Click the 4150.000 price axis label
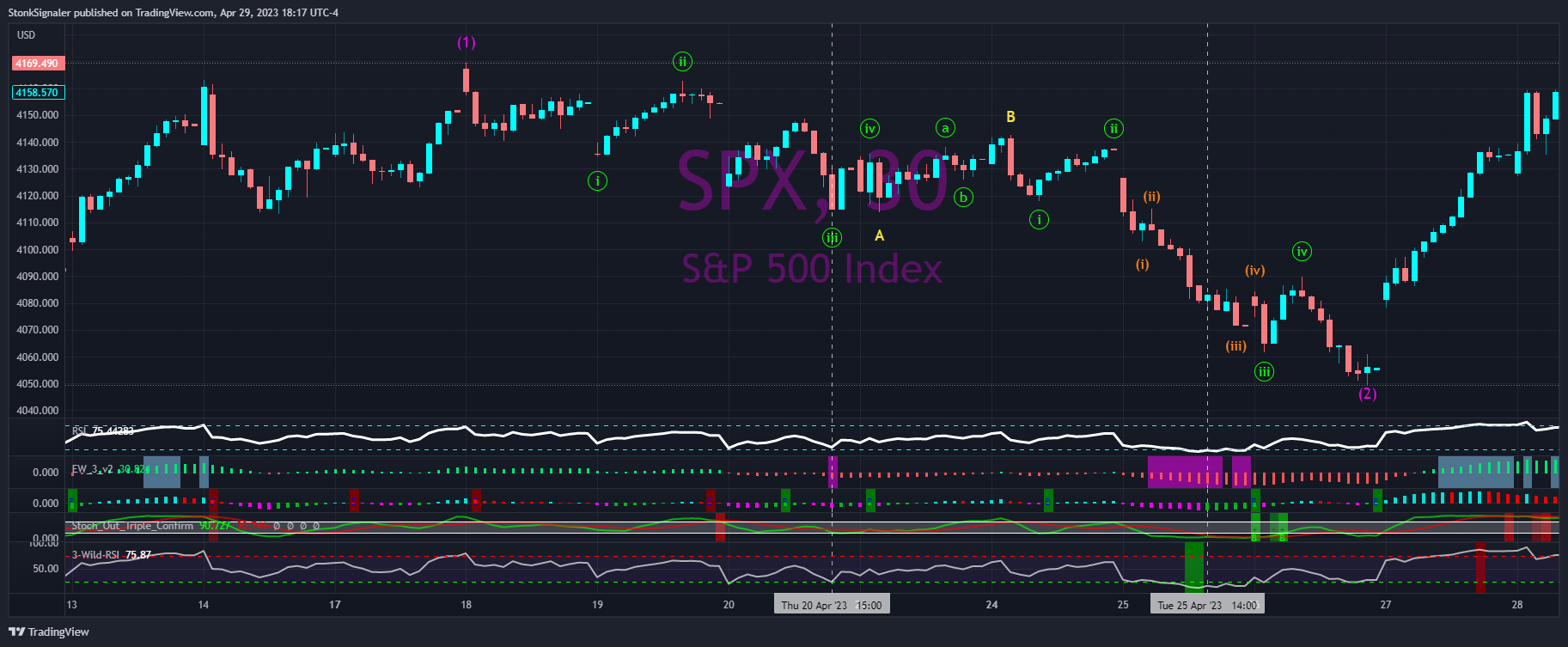The width and height of the screenshot is (1568, 647). [x=37, y=115]
